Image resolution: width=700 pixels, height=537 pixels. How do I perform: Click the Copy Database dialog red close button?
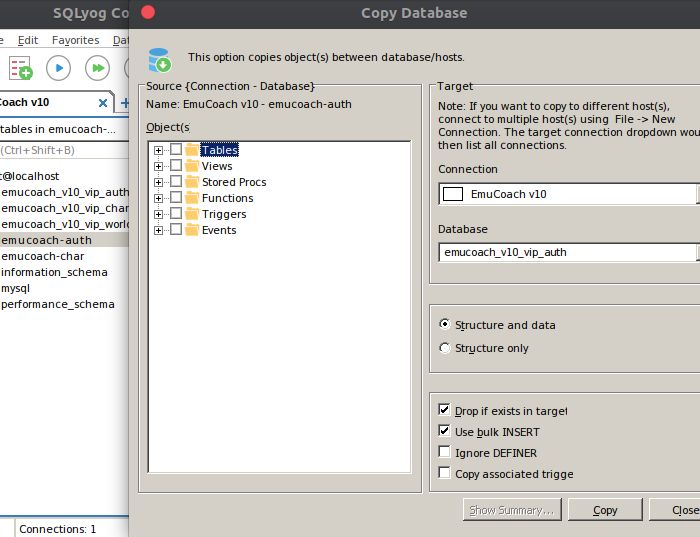click(148, 12)
